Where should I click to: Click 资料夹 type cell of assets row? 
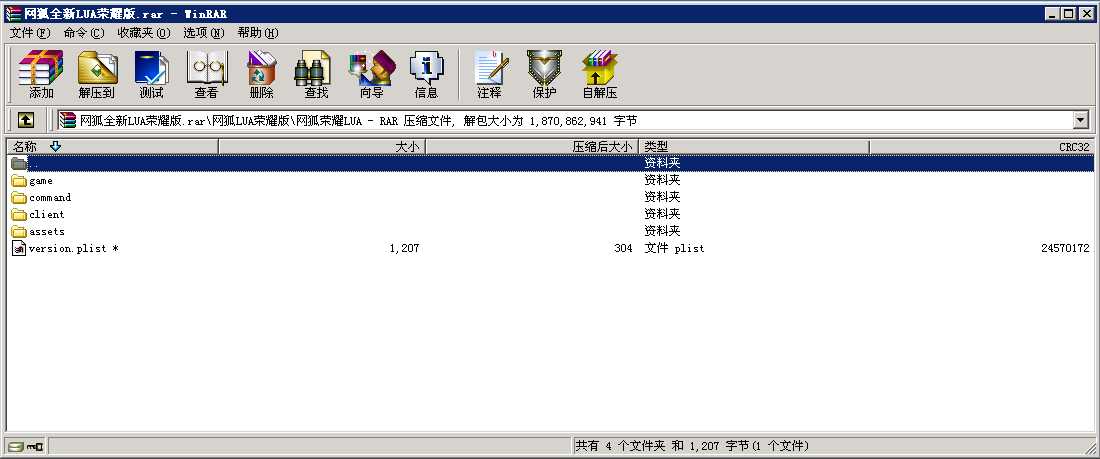click(x=662, y=231)
